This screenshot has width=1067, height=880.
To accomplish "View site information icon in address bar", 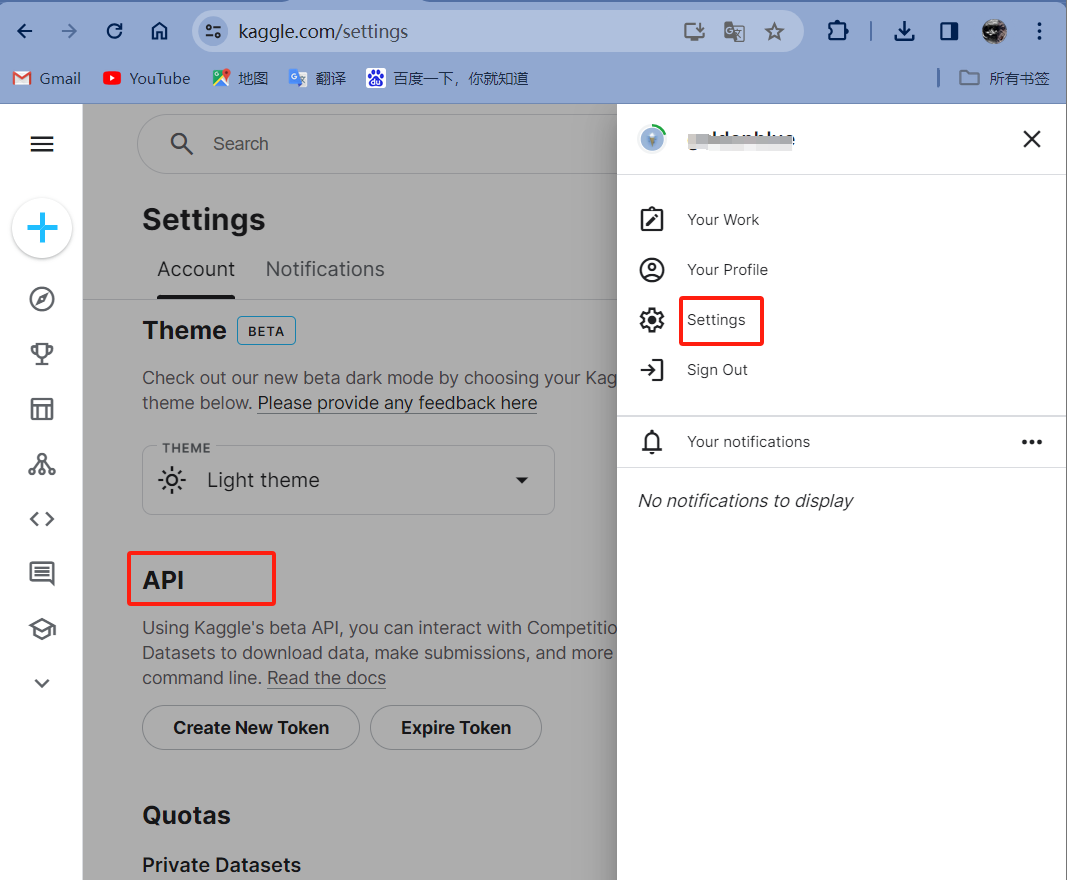I will coord(213,31).
